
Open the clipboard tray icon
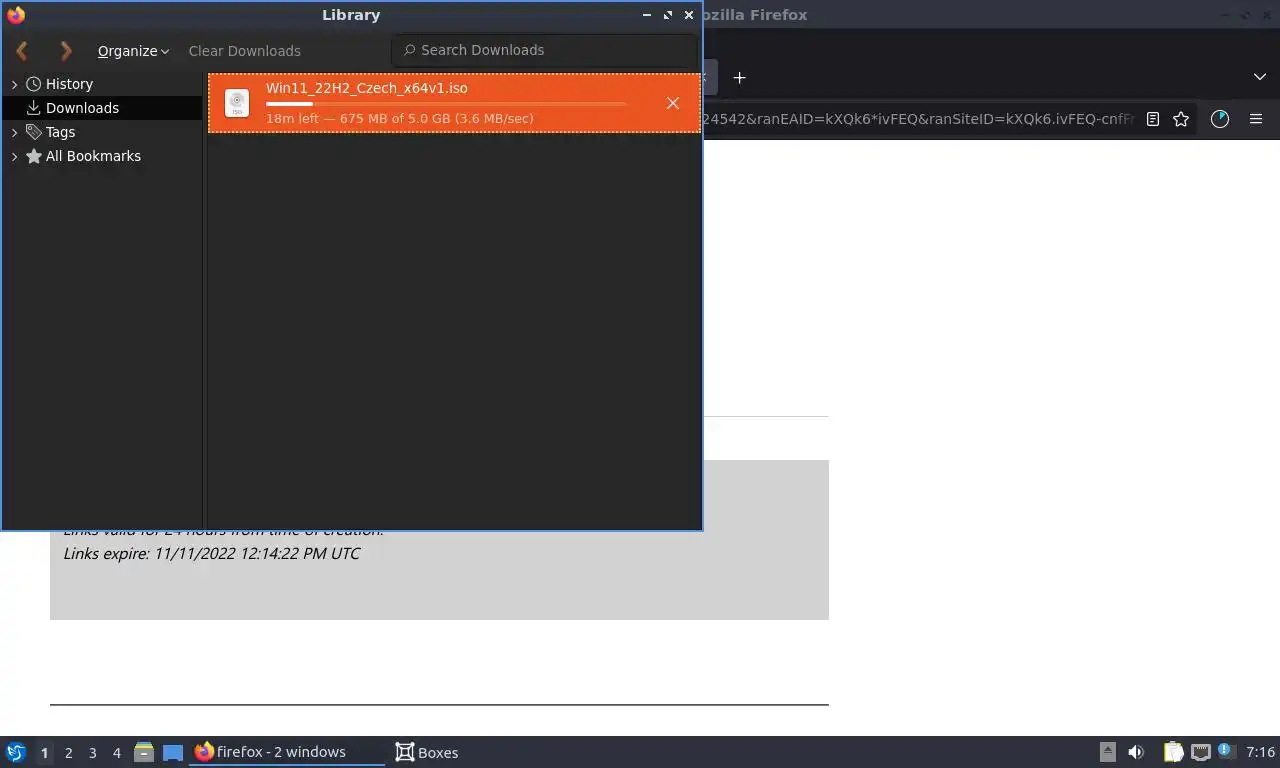1173,752
